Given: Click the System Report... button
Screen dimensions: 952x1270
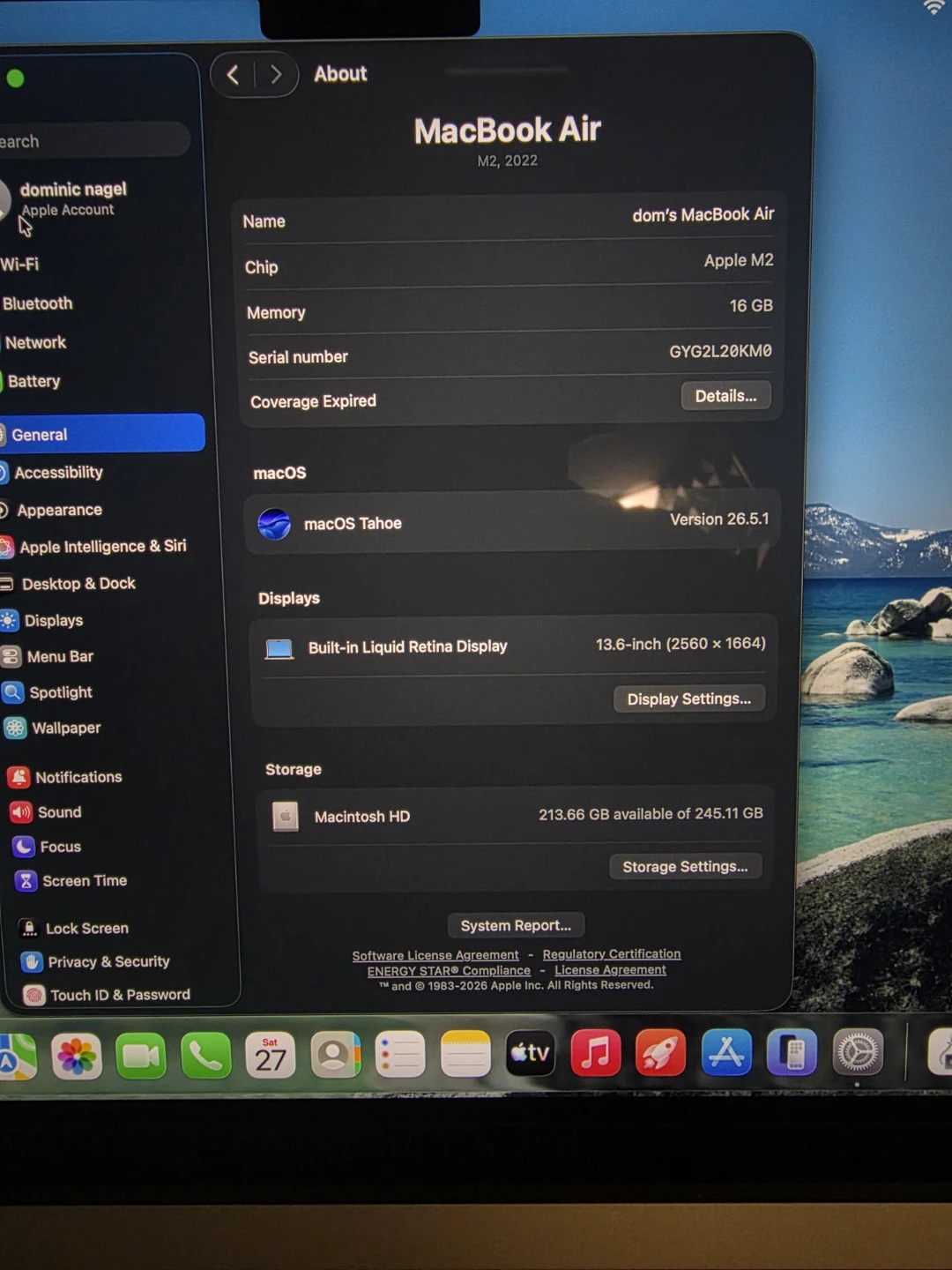Looking at the screenshot, I should (516, 925).
